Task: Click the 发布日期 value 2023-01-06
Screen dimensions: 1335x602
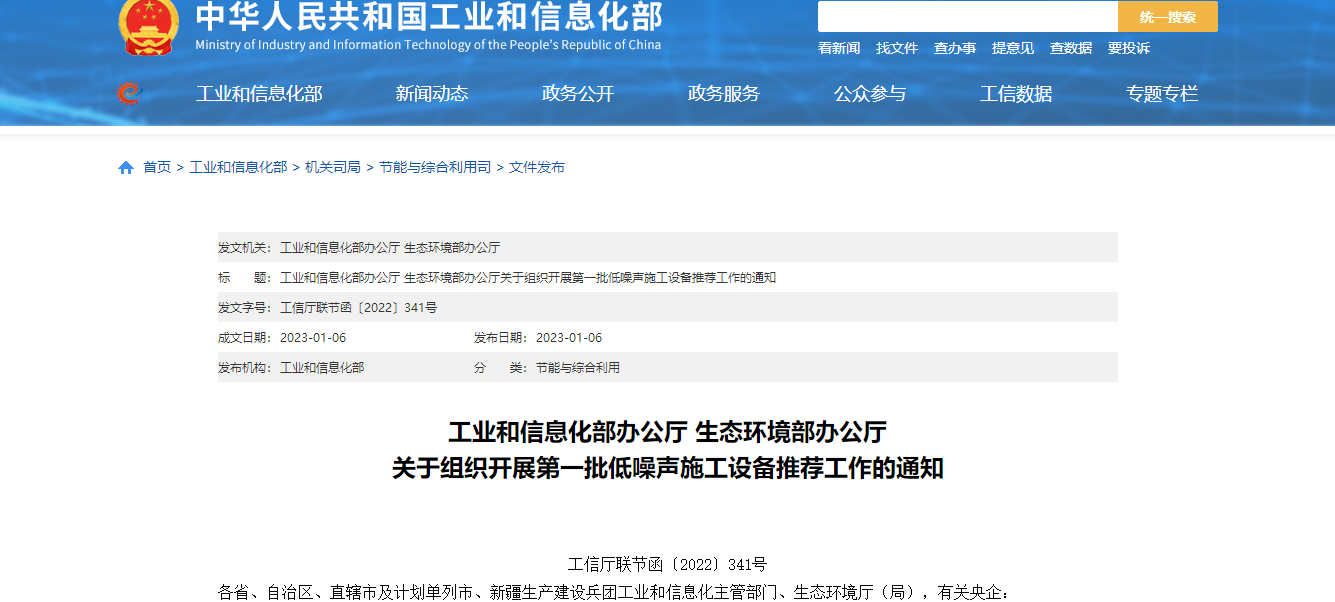Action: coord(569,338)
